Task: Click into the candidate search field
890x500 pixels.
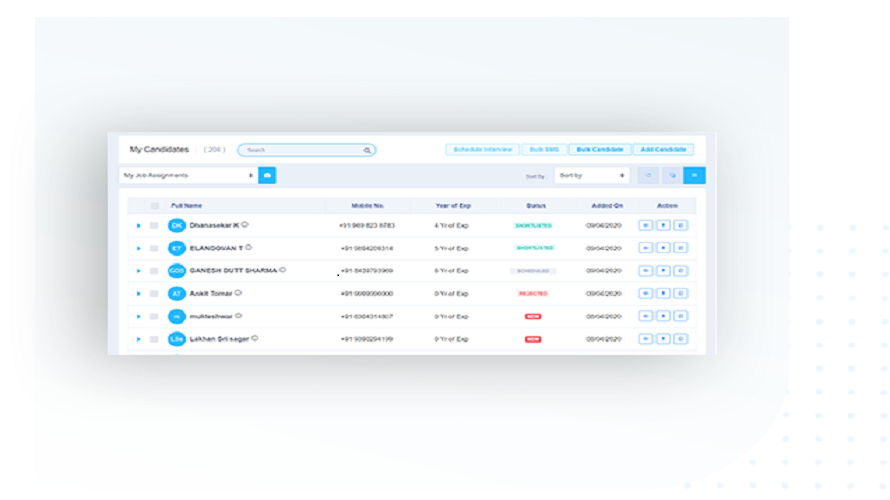Action: pyautogui.click(x=300, y=150)
